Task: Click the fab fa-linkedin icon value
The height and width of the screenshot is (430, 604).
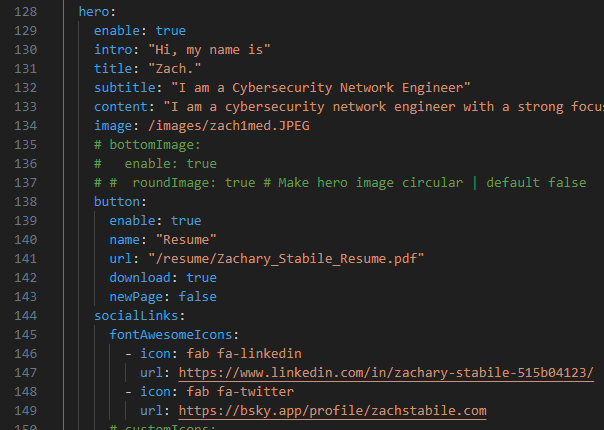Action: (244, 354)
